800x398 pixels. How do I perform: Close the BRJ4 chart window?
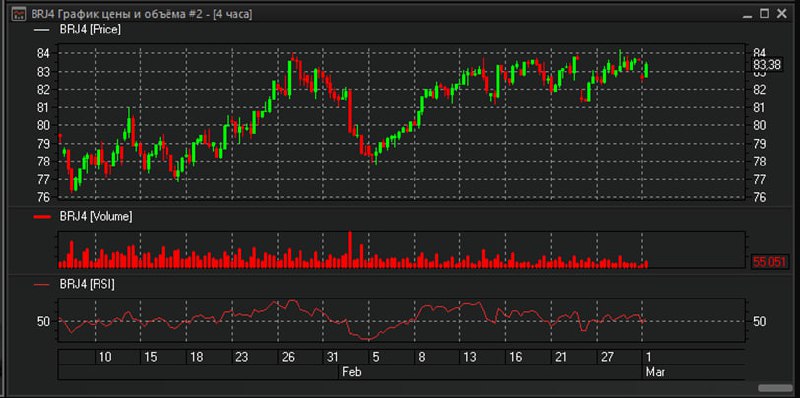(782, 14)
